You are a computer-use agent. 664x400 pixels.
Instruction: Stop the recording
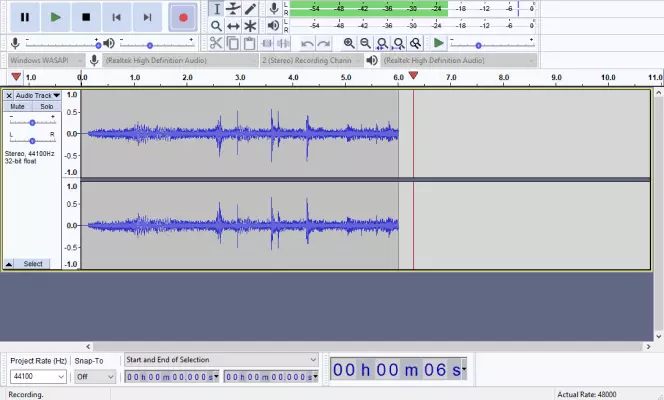86,17
